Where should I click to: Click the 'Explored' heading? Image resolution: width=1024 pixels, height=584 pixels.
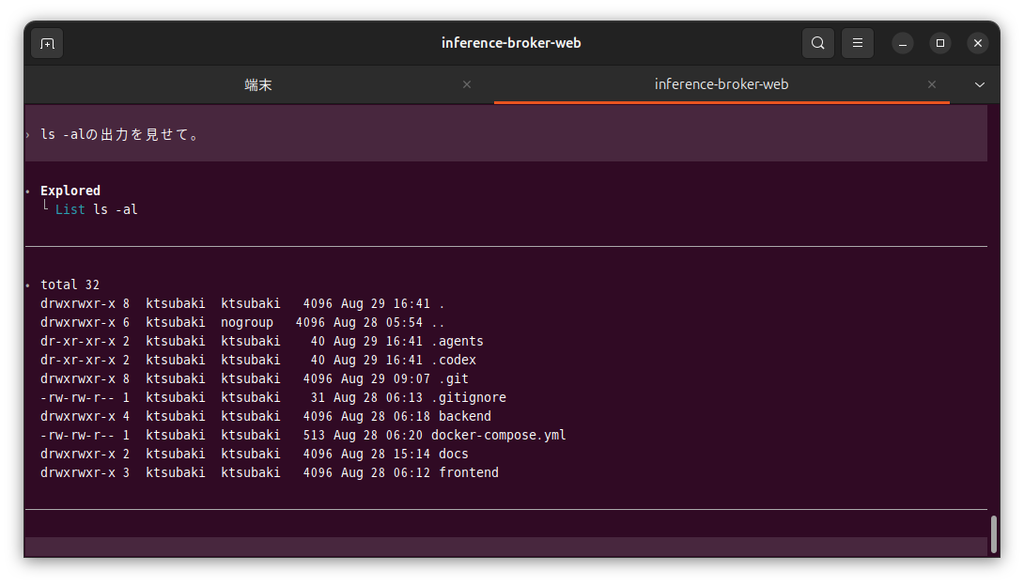coord(71,191)
